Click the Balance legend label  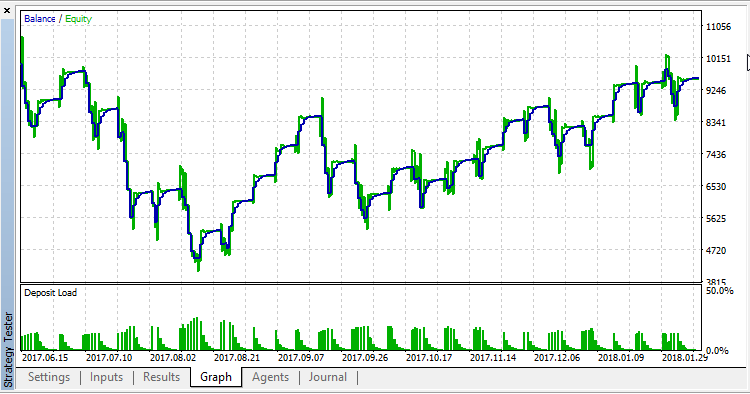[40, 19]
